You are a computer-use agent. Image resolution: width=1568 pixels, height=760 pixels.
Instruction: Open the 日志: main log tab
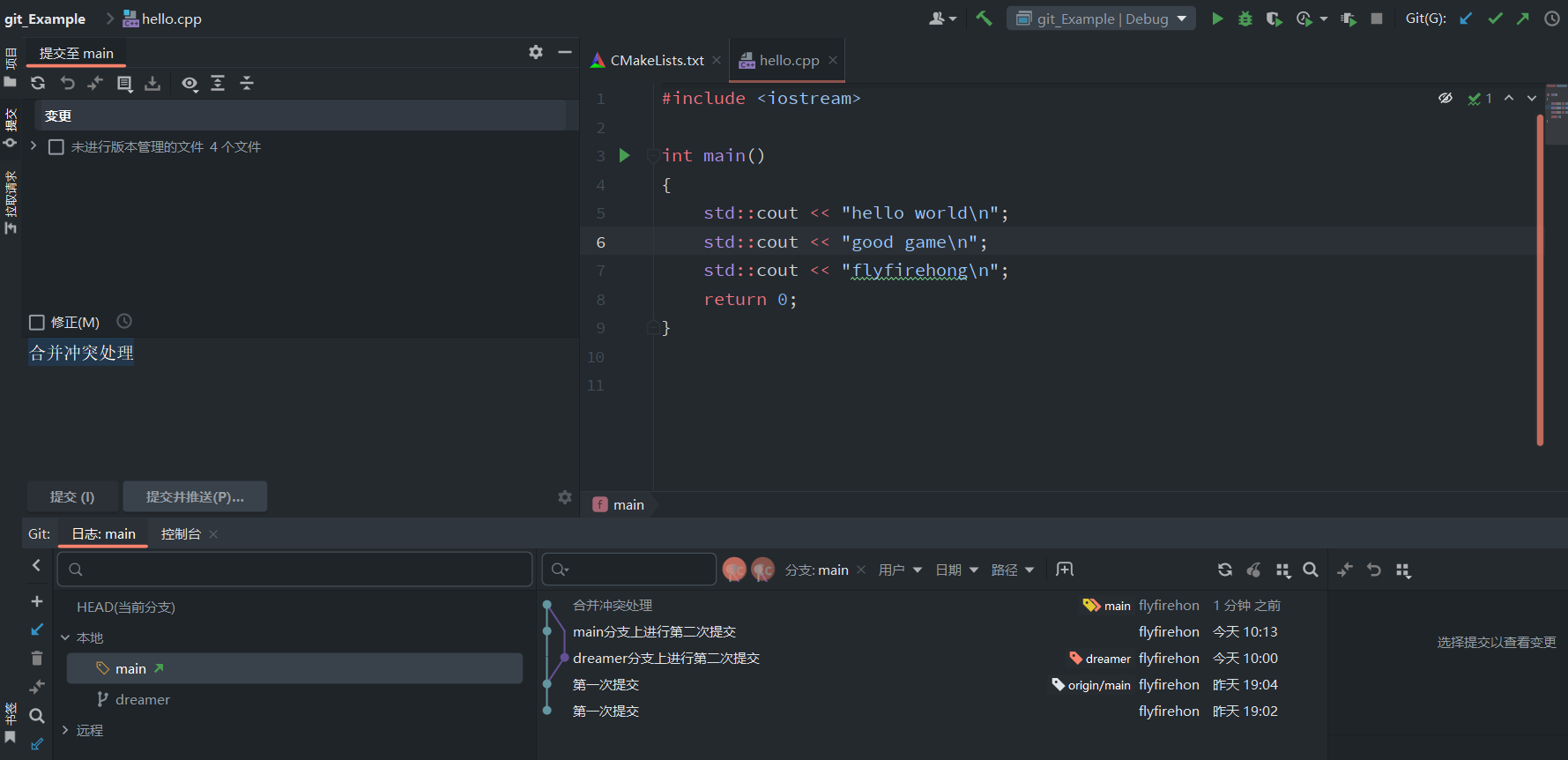(103, 533)
